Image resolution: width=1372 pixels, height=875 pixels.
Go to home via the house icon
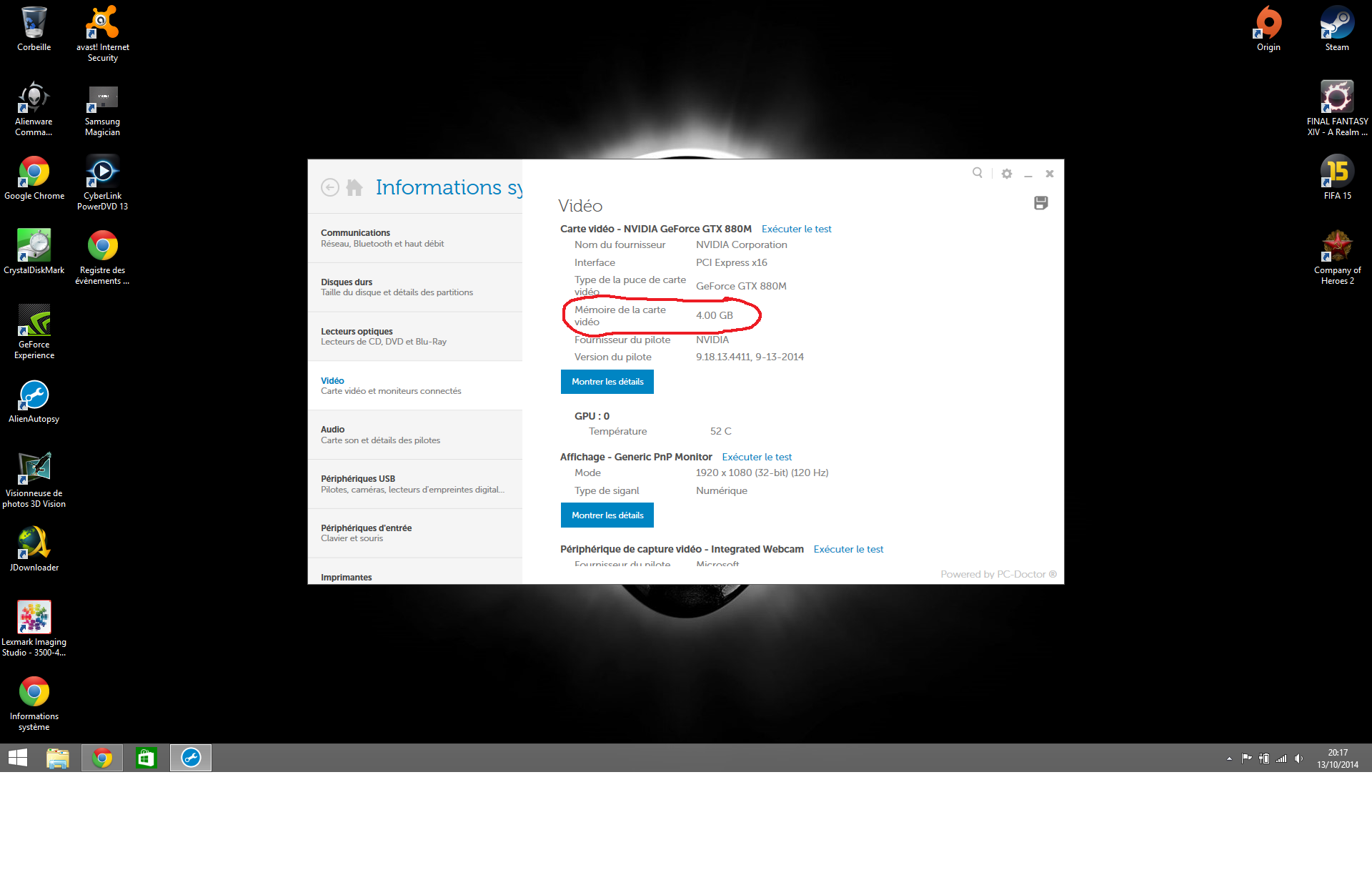pyautogui.click(x=354, y=187)
